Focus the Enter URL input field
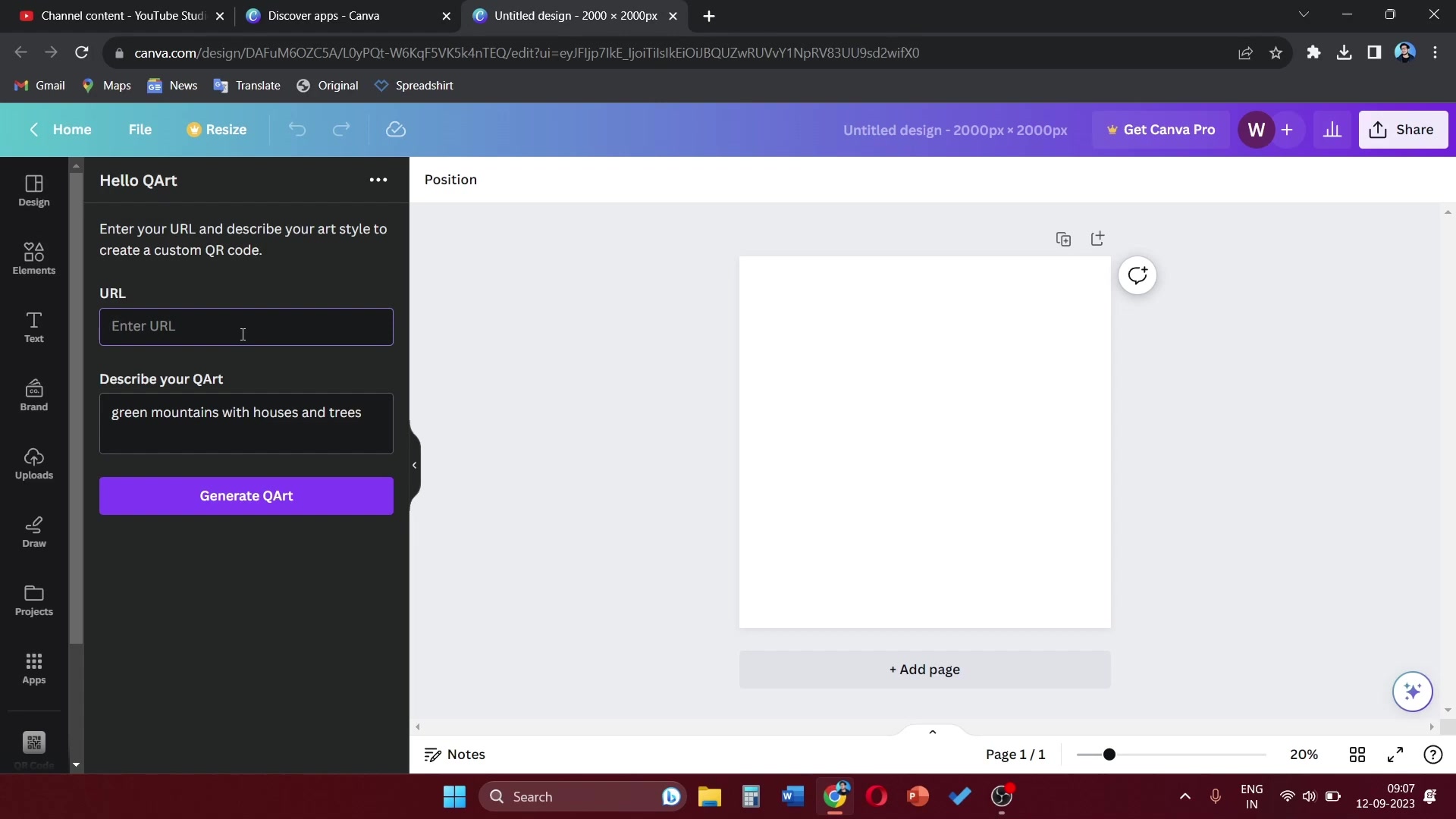This screenshot has height=819, width=1456. (246, 327)
